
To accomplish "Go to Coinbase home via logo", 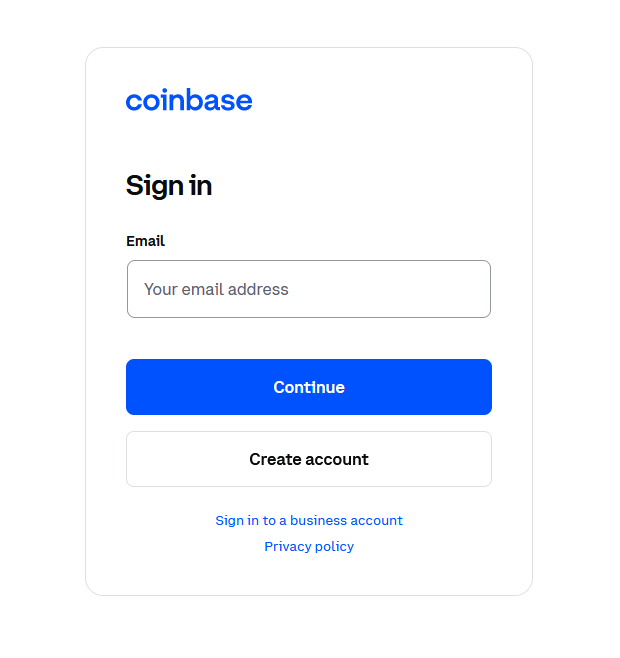I will pos(189,100).
